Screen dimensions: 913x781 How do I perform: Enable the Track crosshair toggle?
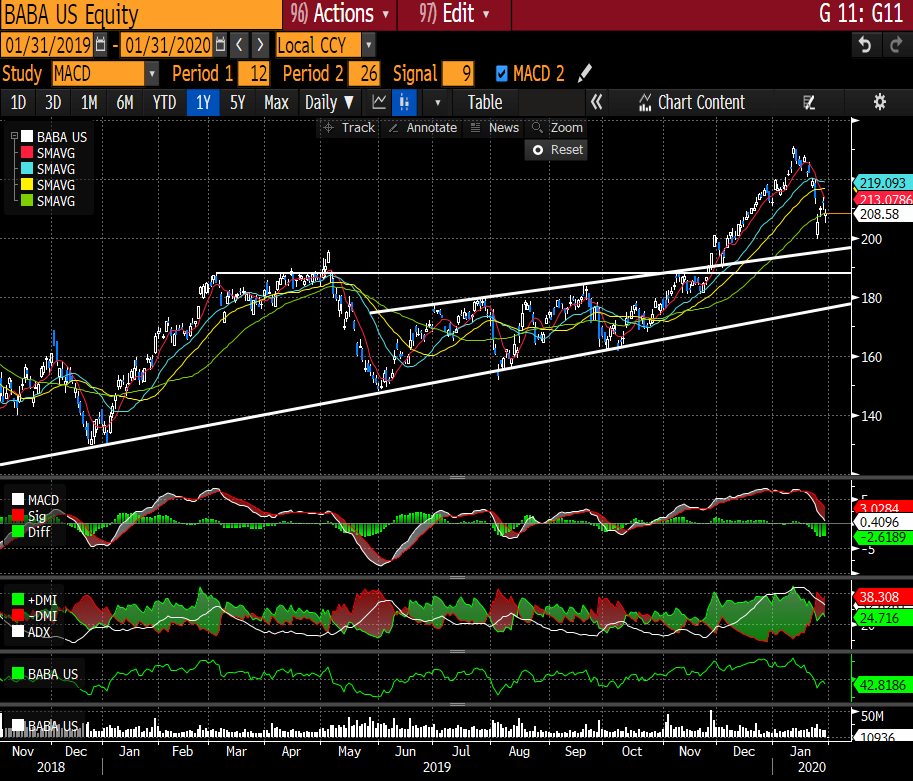[348, 128]
